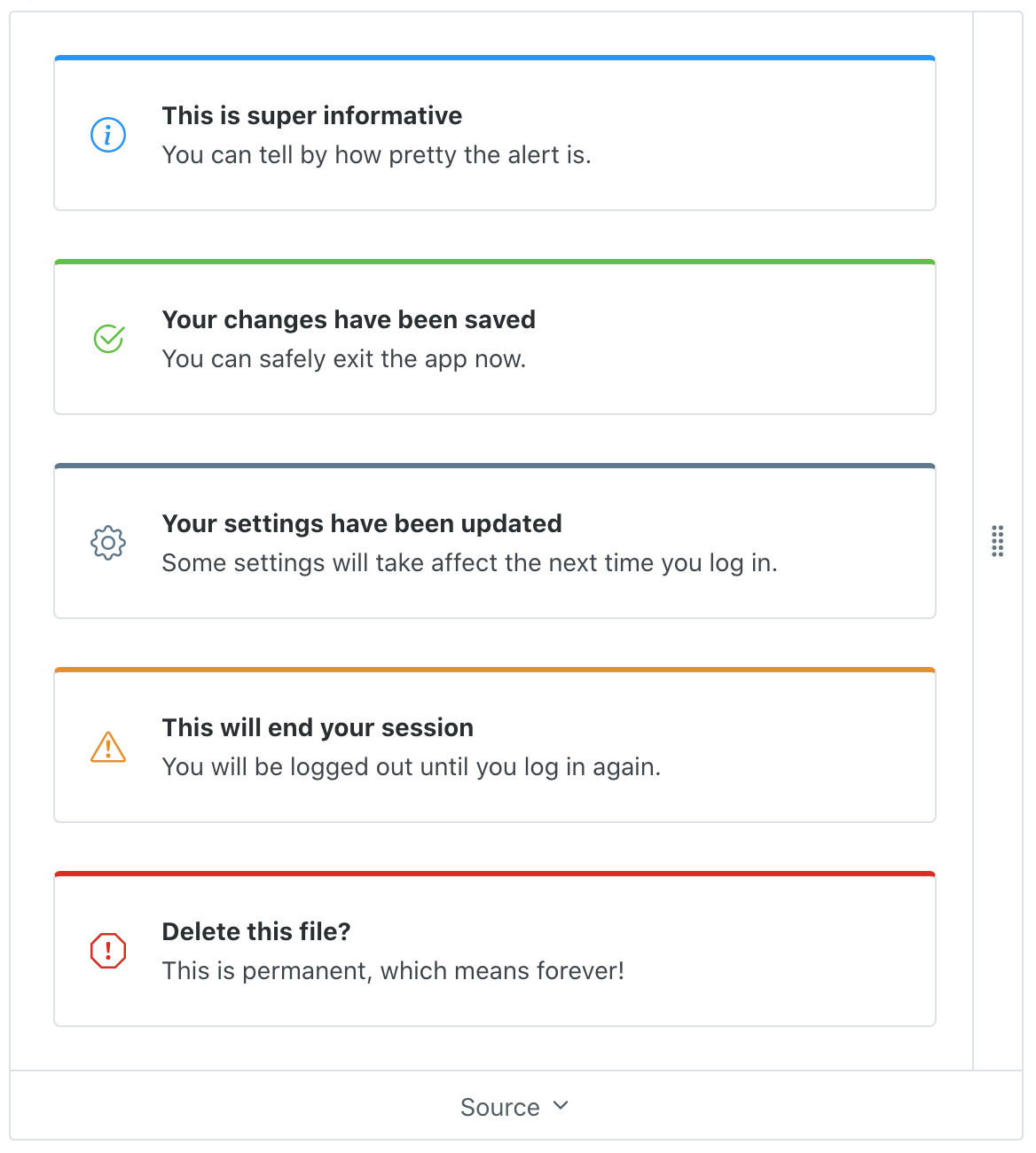Click 'This is permanent' description text
Image resolution: width=1036 pixels, height=1153 pixels.
pos(393,971)
